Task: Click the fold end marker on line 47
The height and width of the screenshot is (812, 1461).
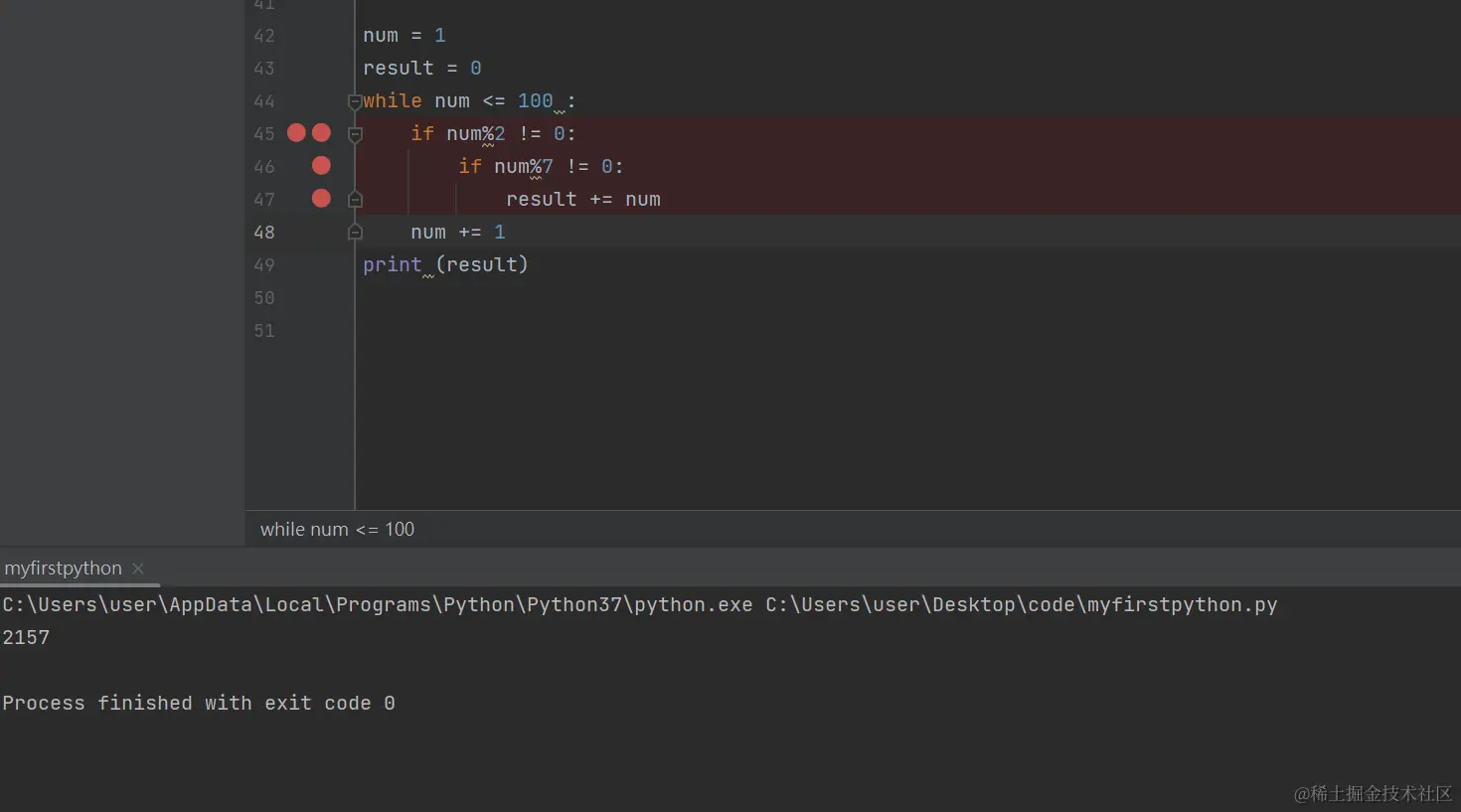Action: pyautogui.click(x=355, y=199)
